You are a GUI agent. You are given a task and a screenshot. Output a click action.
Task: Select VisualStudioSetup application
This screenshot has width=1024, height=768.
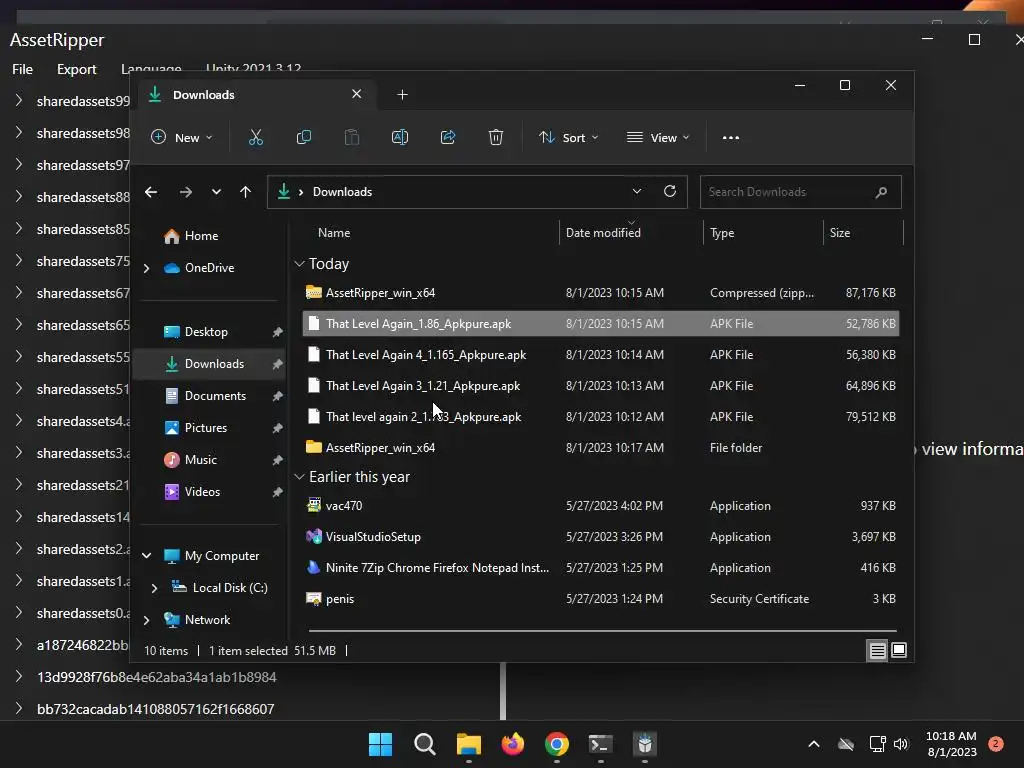click(x=601, y=537)
